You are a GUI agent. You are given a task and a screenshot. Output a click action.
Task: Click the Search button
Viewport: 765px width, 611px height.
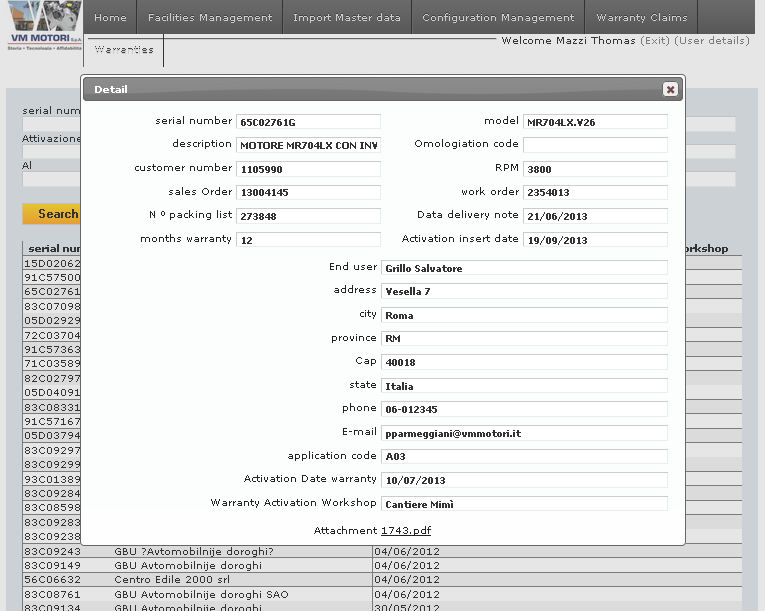(51, 214)
